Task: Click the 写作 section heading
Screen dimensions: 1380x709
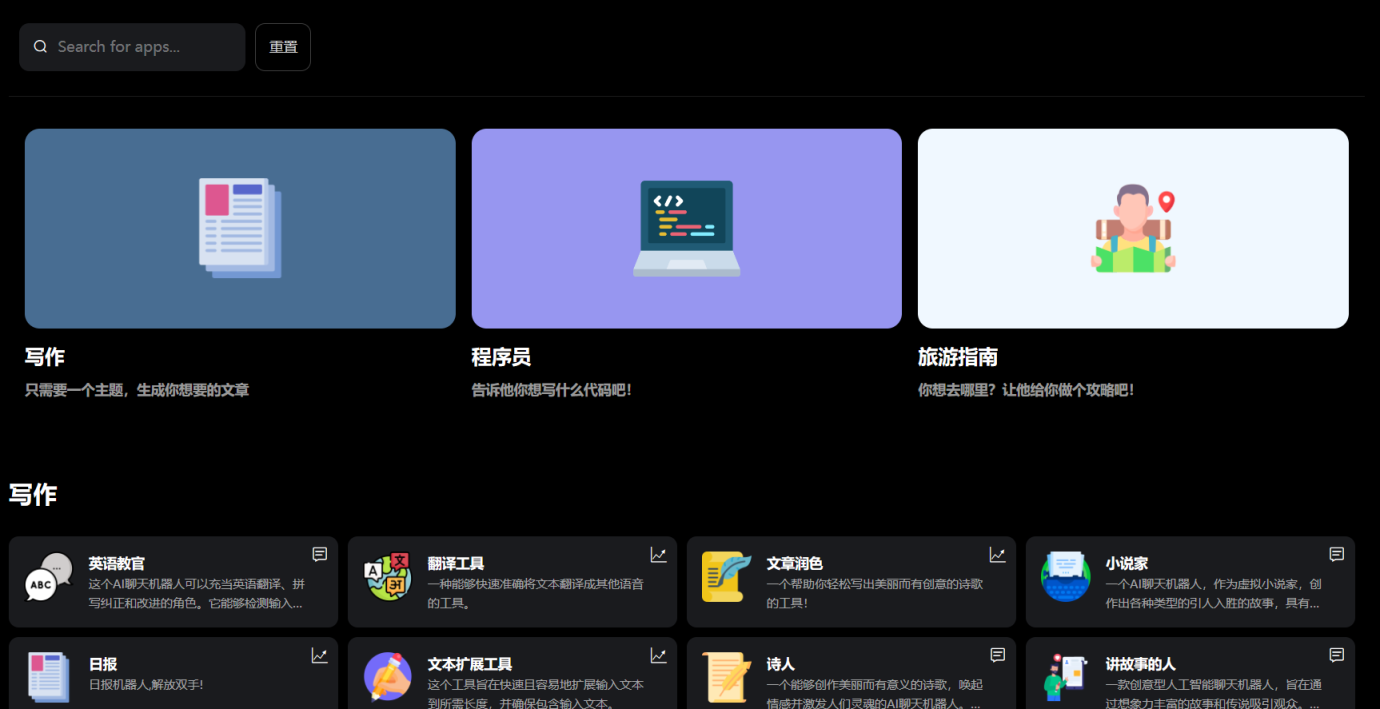Action: tap(32, 494)
